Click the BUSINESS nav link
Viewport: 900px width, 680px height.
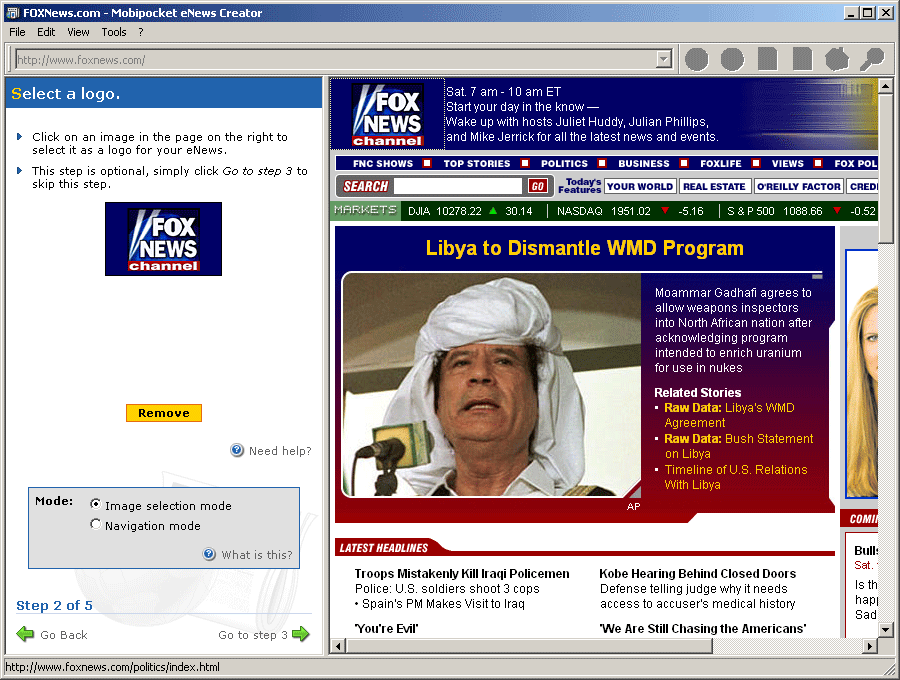pyautogui.click(x=643, y=164)
